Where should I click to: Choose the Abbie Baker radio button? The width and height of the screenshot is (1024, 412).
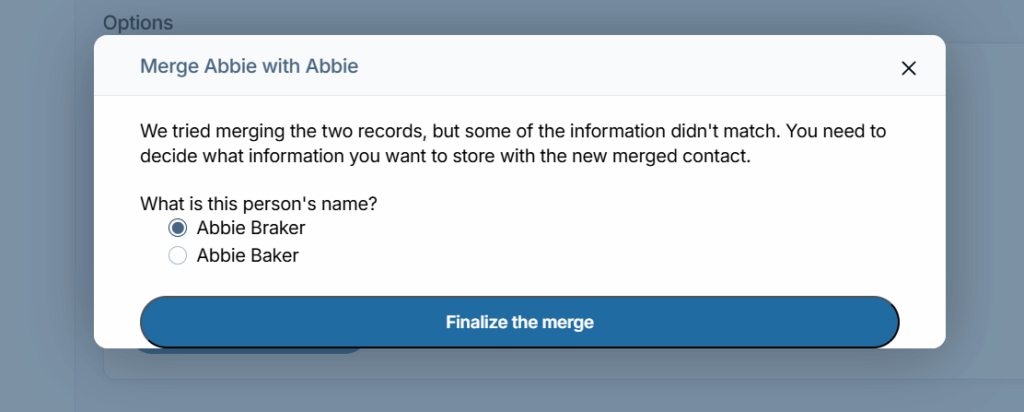(x=178, y=256)
